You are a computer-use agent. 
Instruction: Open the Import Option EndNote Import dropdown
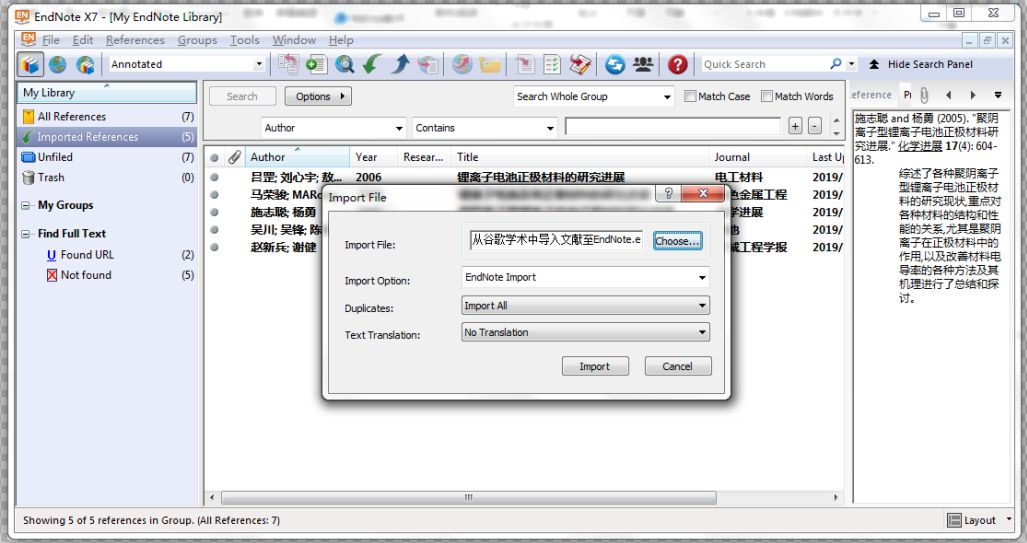pyautogui.click(x=702, y=278)
